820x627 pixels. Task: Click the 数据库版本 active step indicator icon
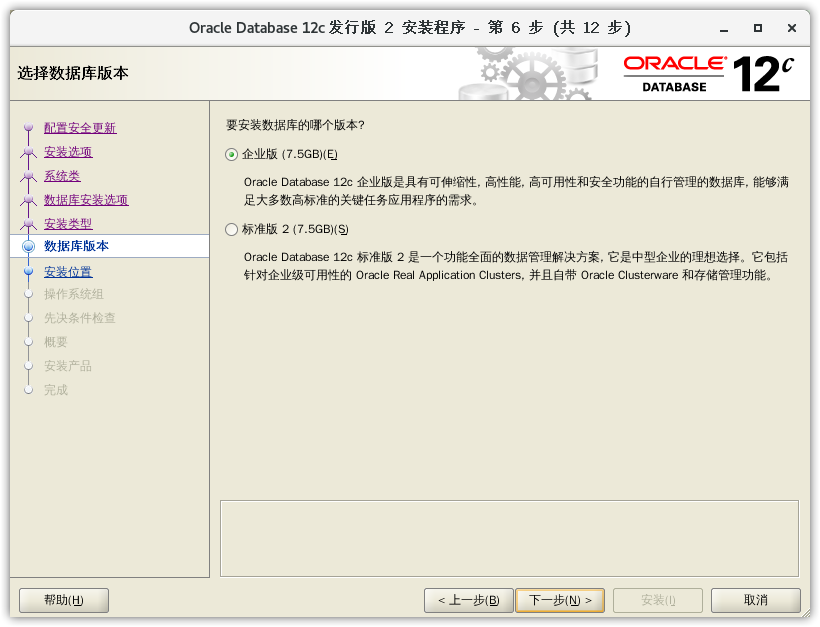click(28, 246)
